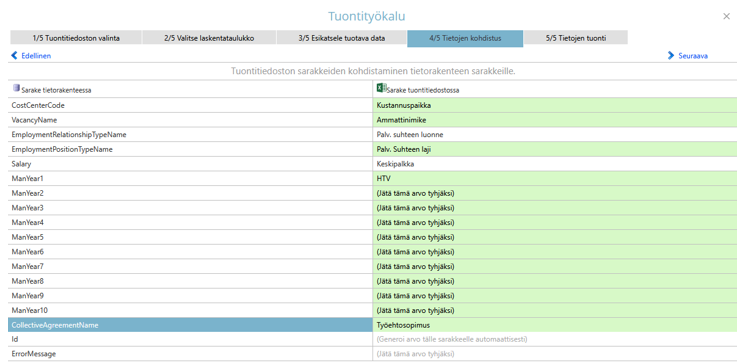
Task: Open the Keskipalkka mapping dropdown
Action: click(554, 164)
